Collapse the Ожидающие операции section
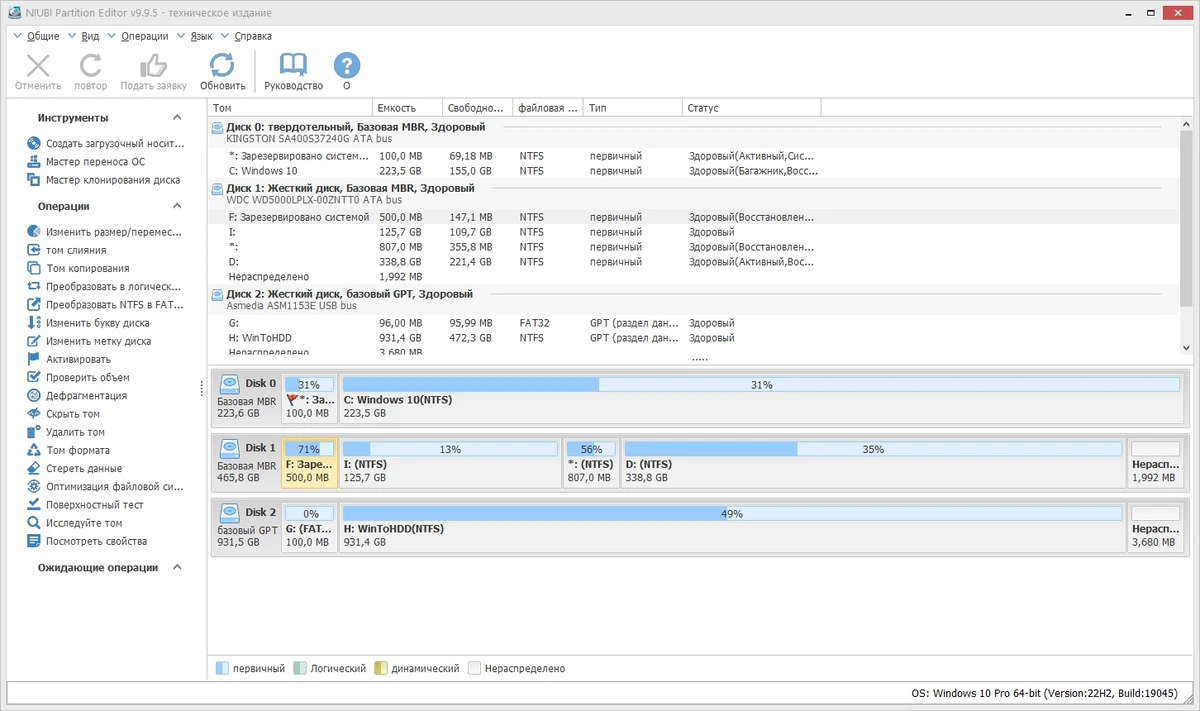Viewport: 1200px width, 711px height. point(177,568)
